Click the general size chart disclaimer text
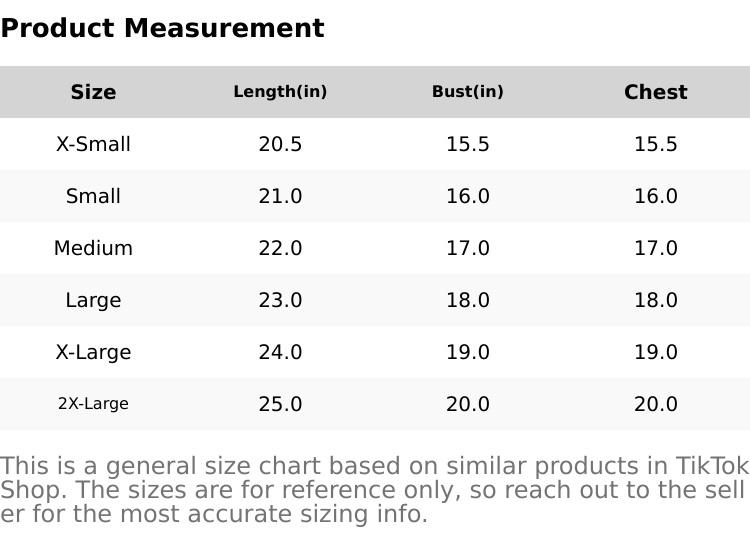The height and width of the screenshot is (550, 750). click(374, 490)
